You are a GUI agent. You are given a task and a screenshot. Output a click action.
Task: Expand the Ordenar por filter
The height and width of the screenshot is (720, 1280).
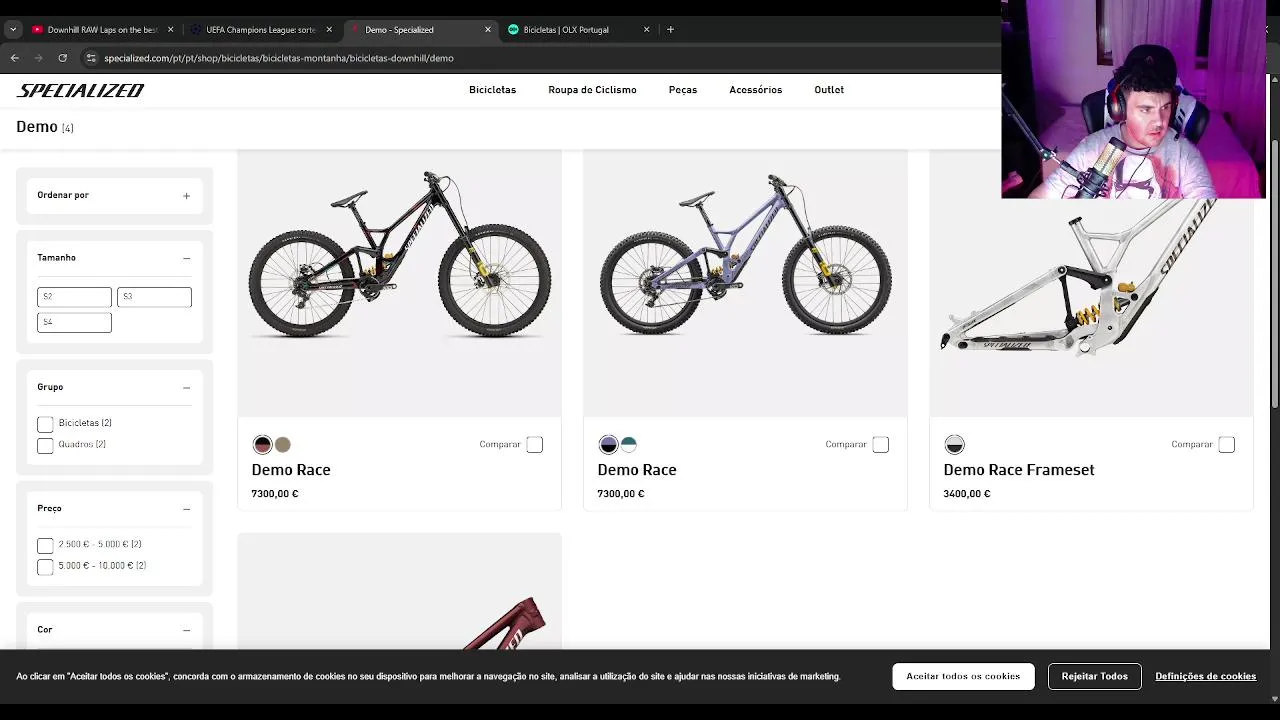(x=114, y=195)
